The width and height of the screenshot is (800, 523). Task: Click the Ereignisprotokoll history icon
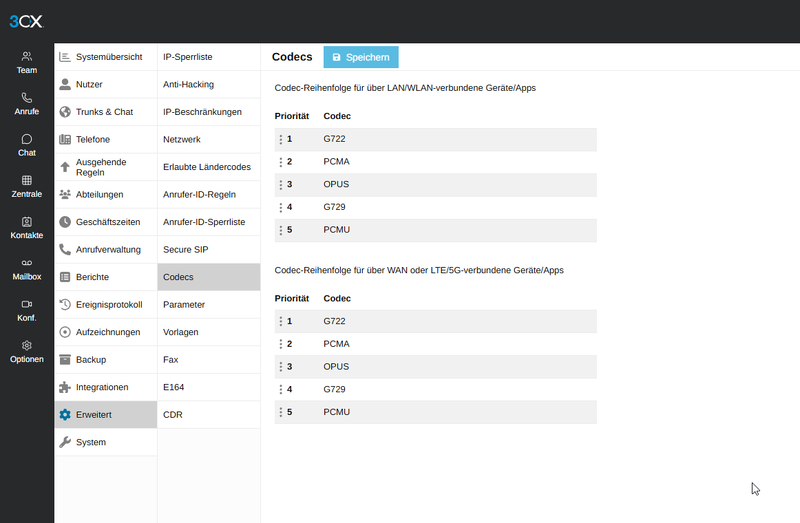(x=65, y=305)
